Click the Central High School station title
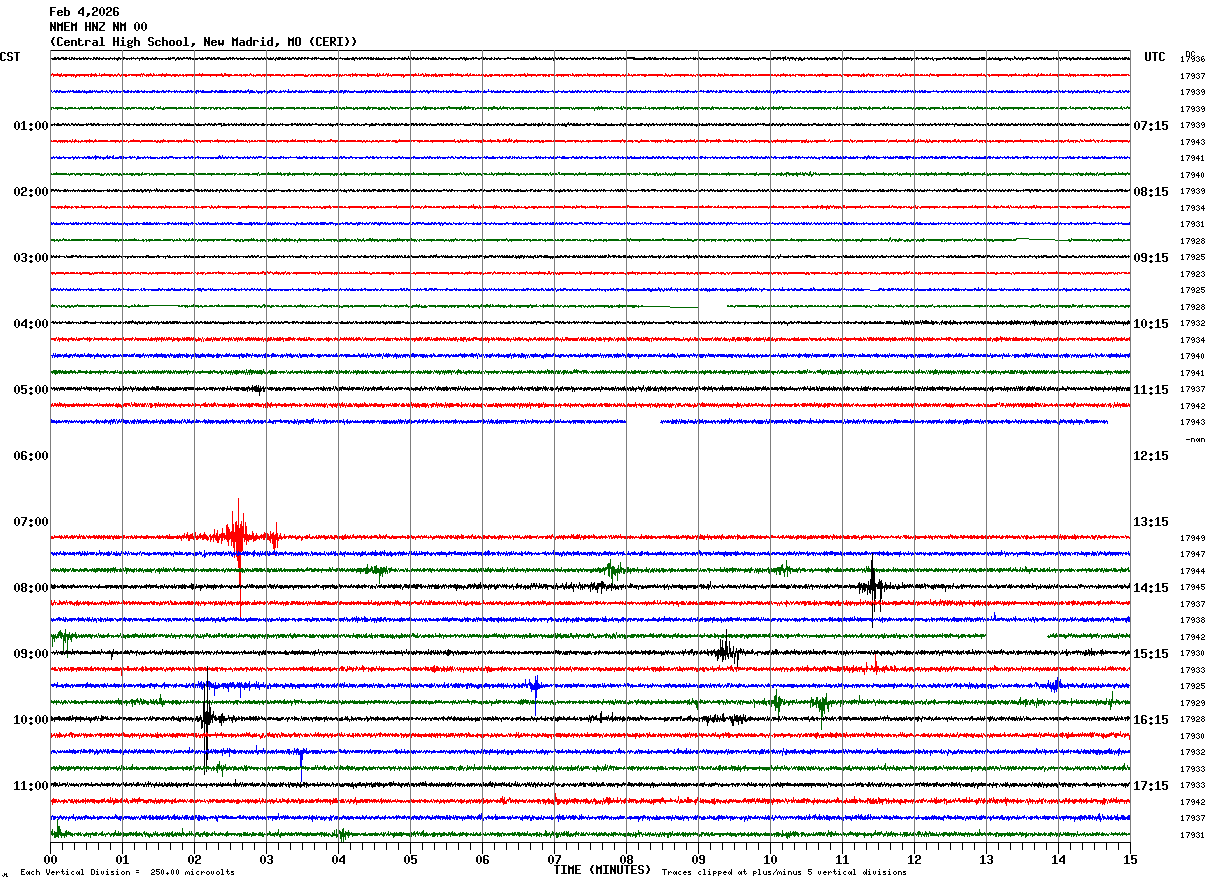The width and height of the screenshot is (1210, 886). (203, 42)
